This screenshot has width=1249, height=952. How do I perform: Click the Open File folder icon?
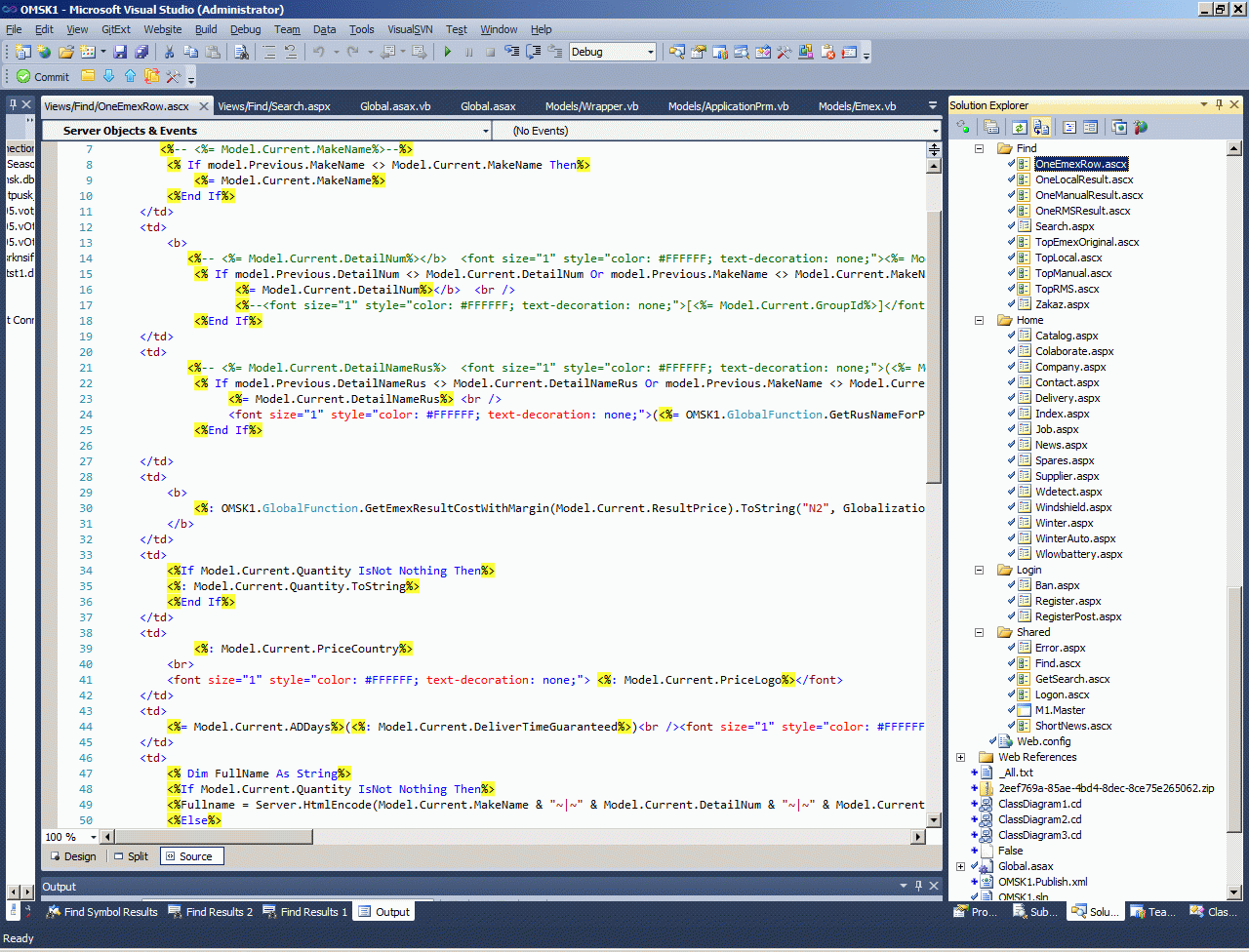[66, 52]
